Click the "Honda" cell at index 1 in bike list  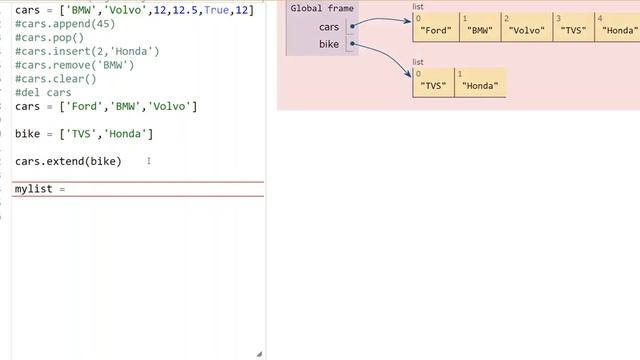[x=480, y=82]
